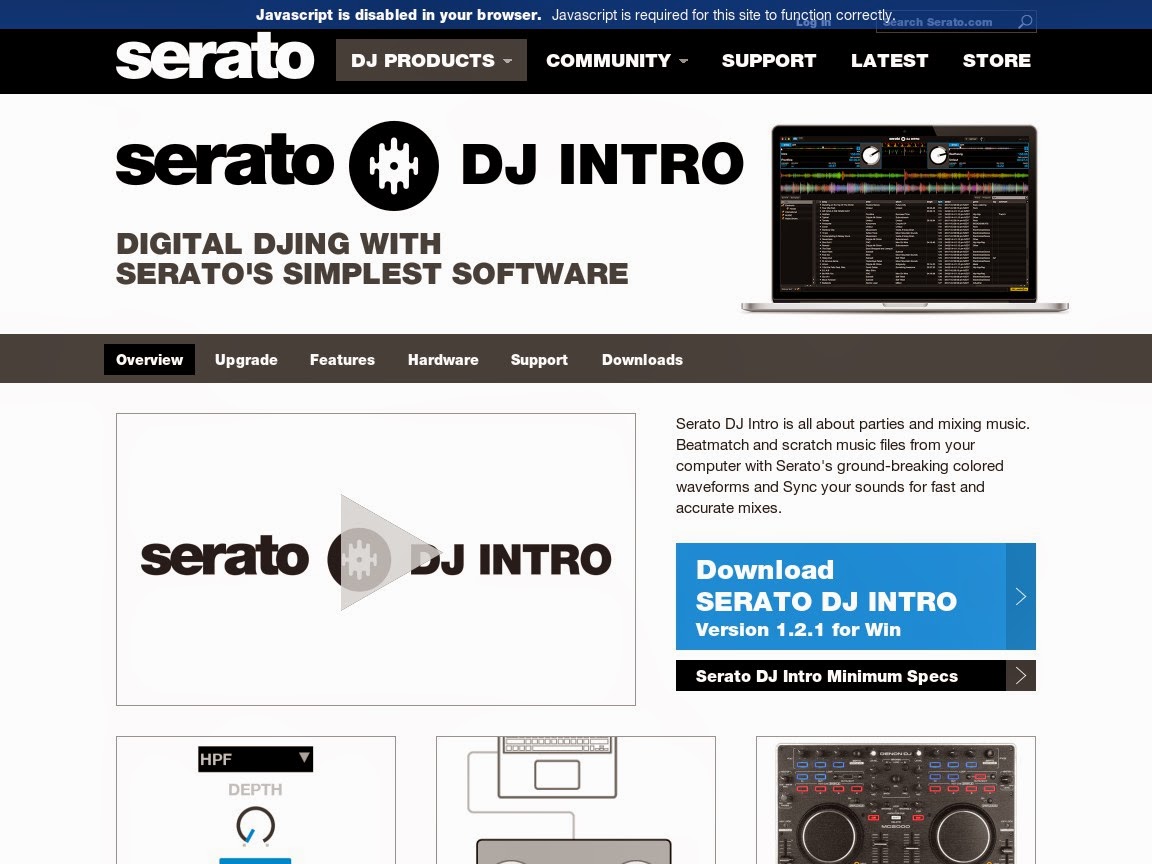1152x864 pixels.
Task: Open the Latest section
Action: [x=889, y=60]
